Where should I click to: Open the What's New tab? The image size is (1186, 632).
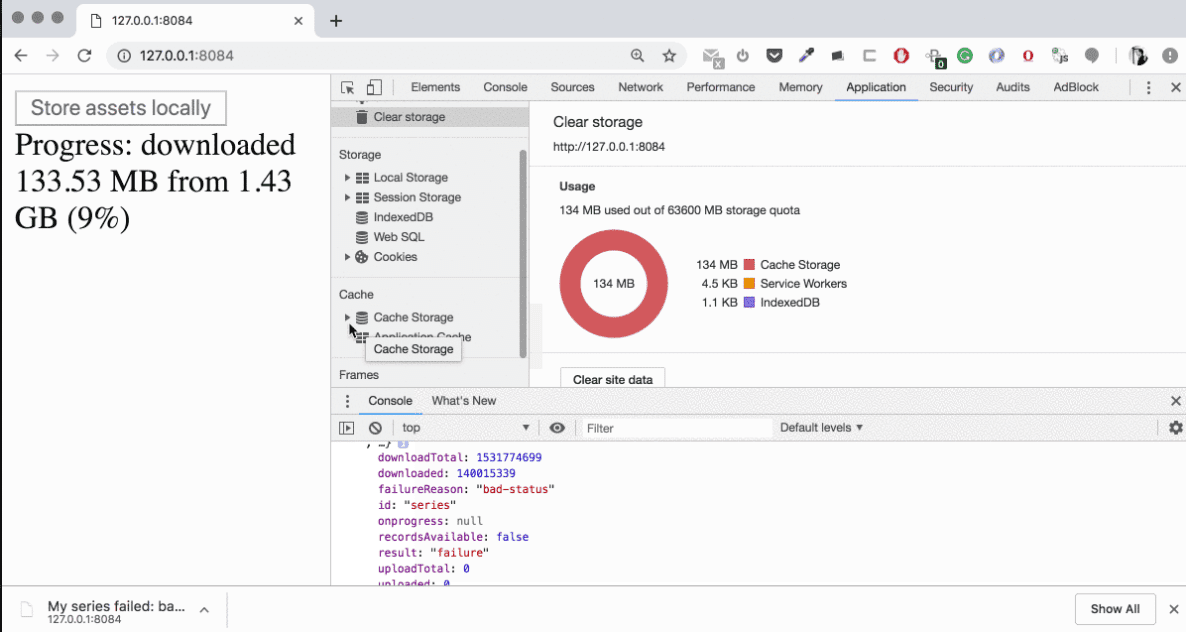[464, 400]
